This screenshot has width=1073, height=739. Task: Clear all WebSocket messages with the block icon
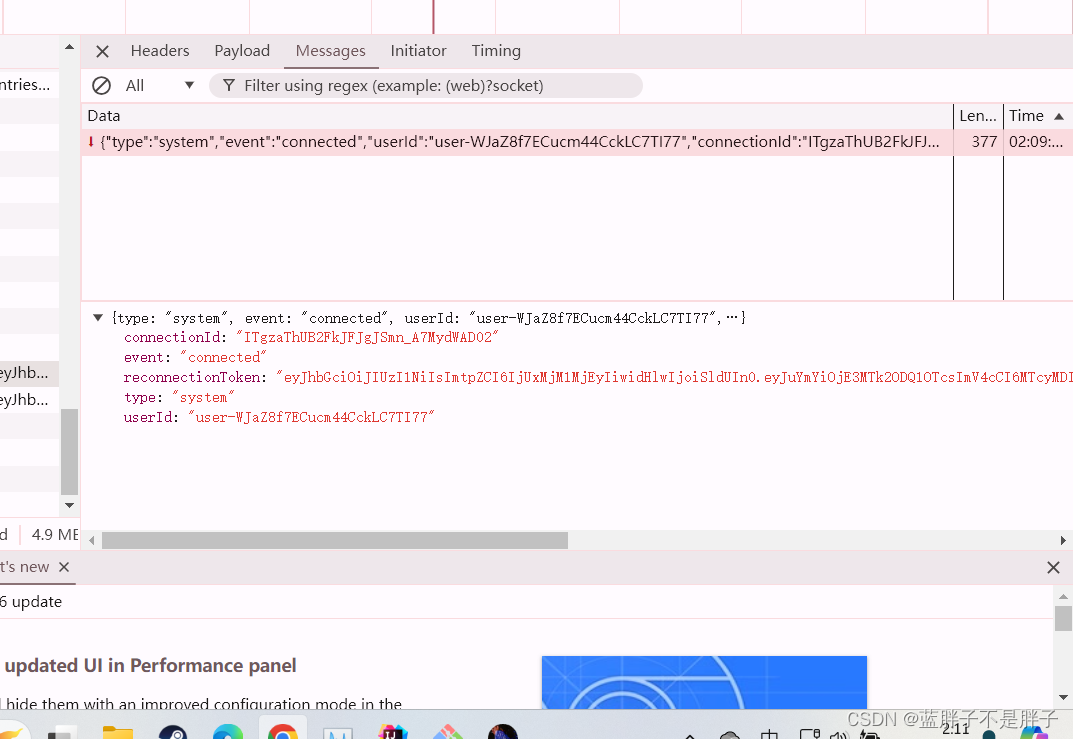101,86
